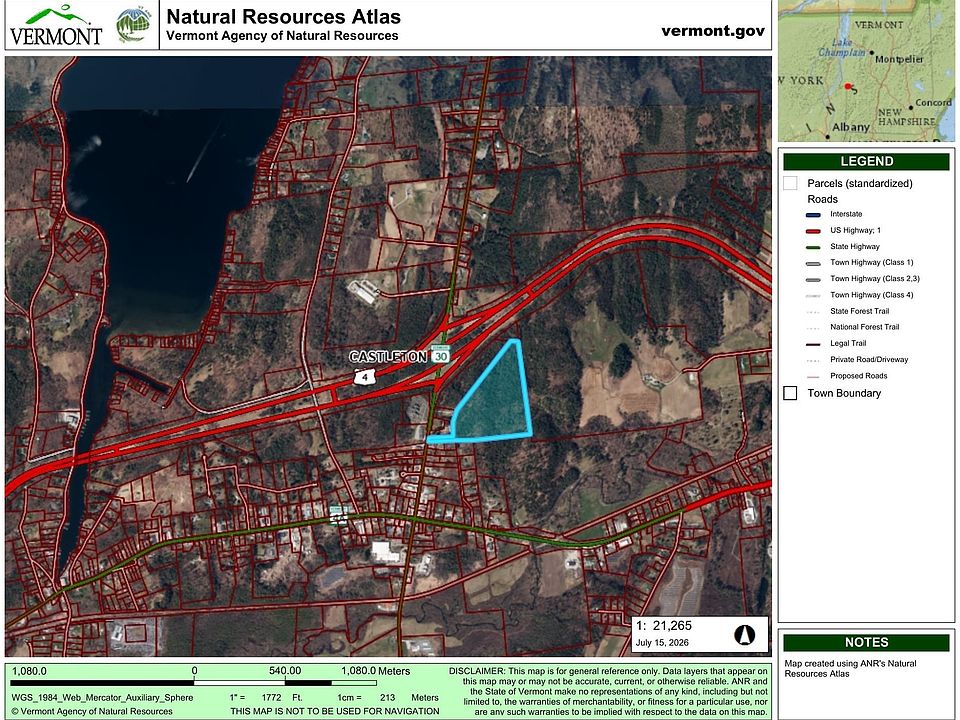Image resolution: width=960 pixels, height=720 pixels.
Task: Click the "Natural Resources Atlas" title
Action: point(283,17)
